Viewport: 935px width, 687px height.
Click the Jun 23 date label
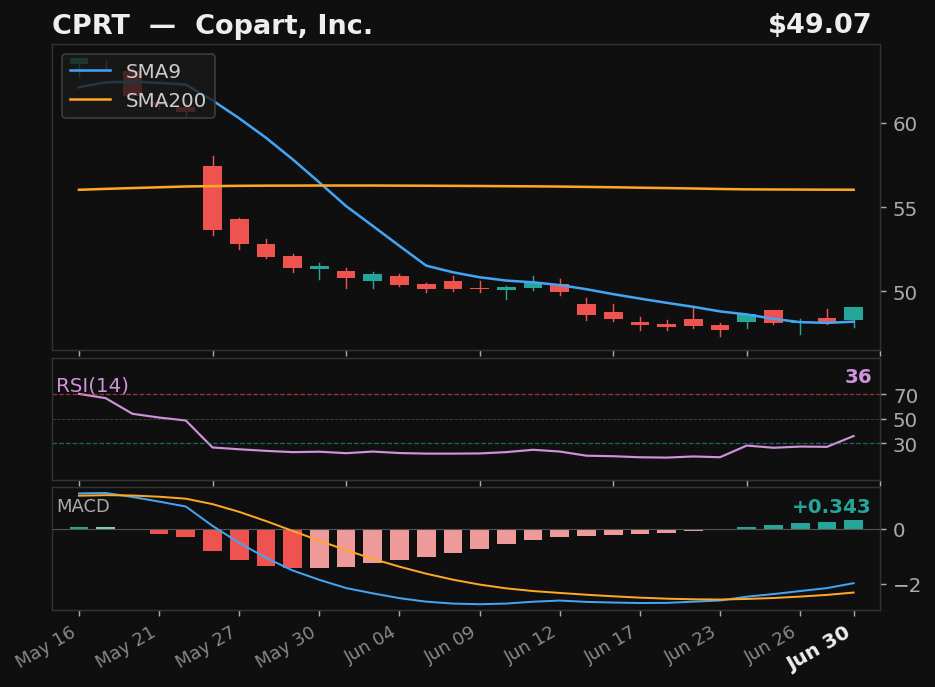689,645
